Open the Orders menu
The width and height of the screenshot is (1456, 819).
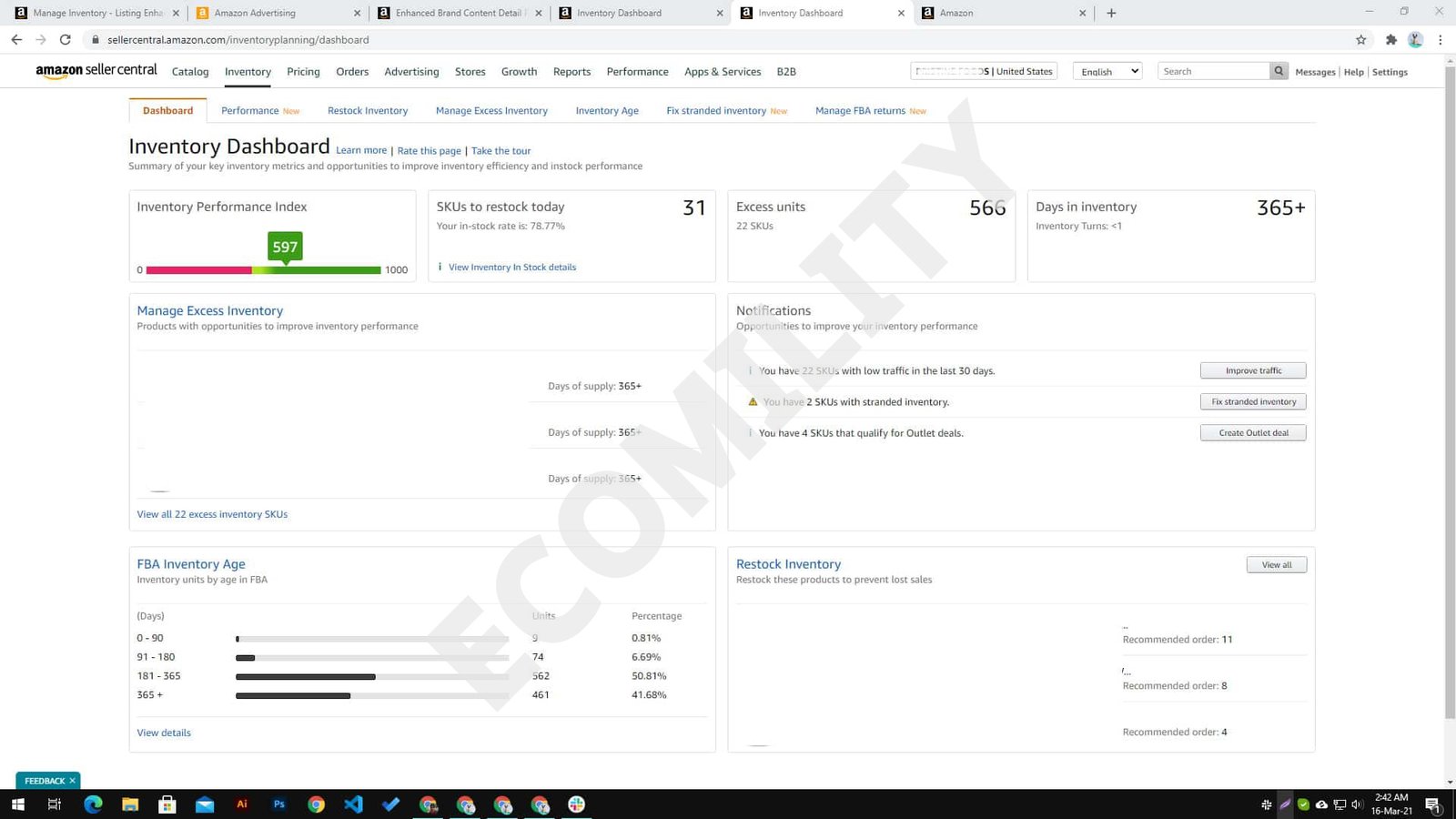352,72
